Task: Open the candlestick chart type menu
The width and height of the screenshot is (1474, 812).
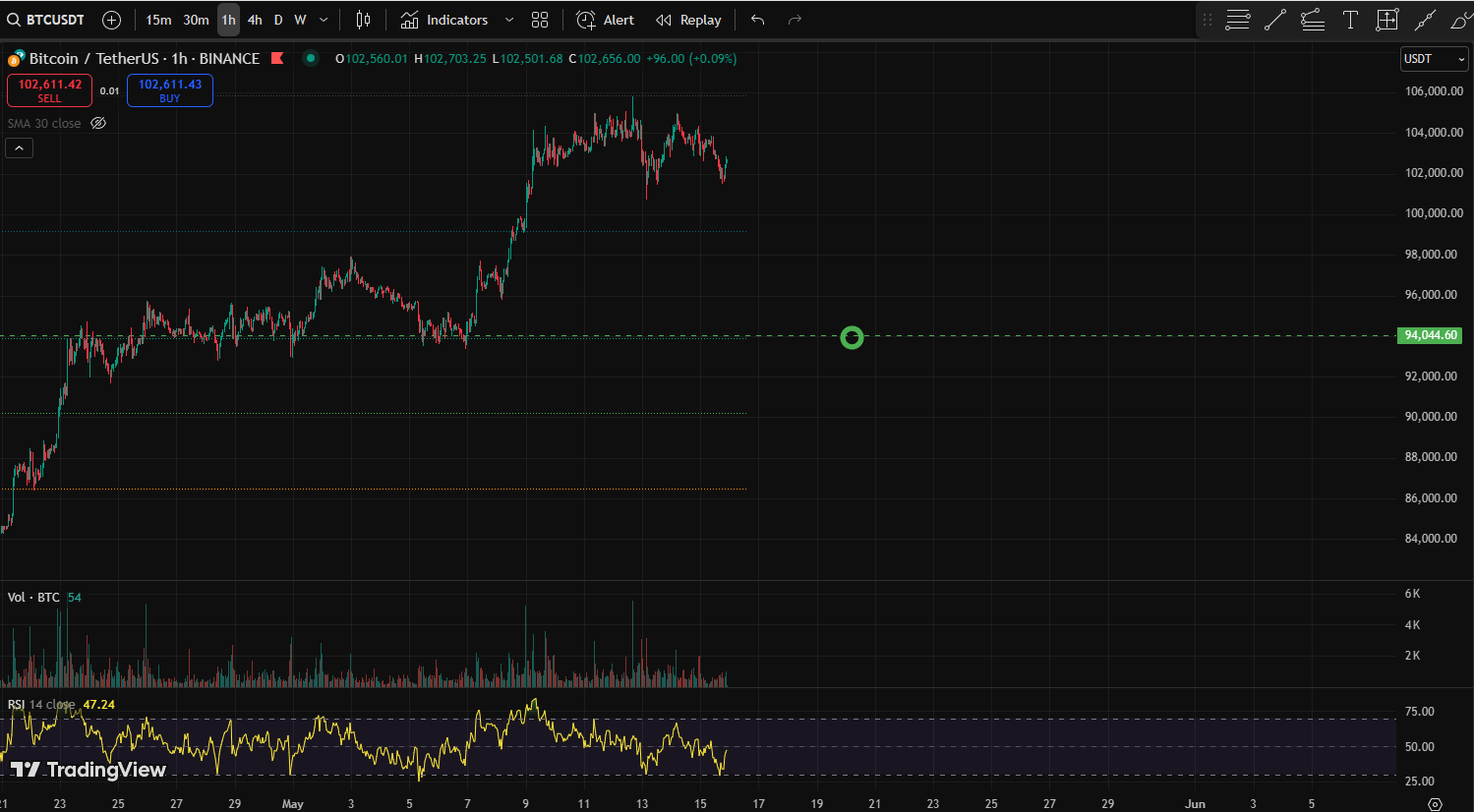Action: [363, 20]
